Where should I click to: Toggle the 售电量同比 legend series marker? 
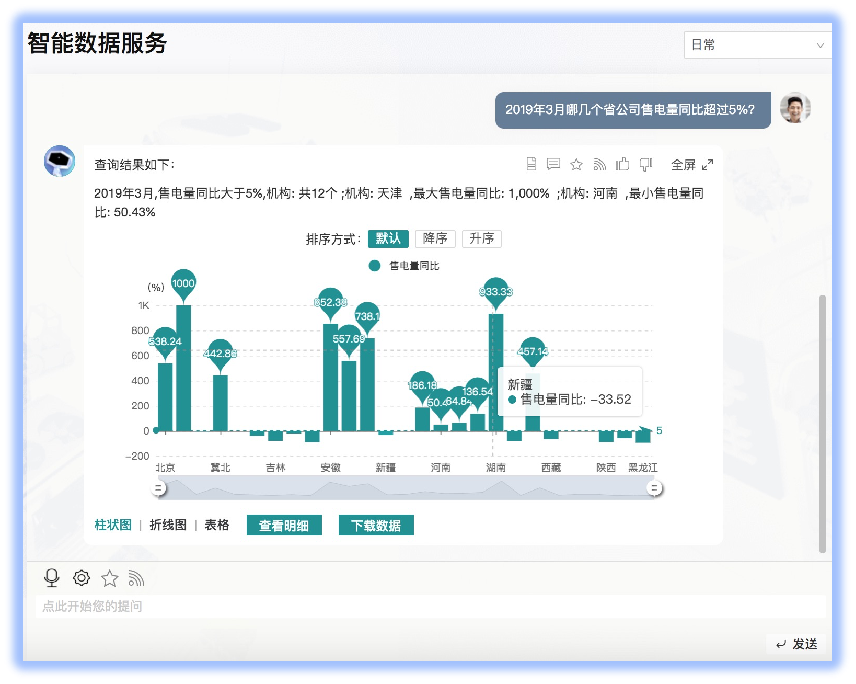click(375, 266)
